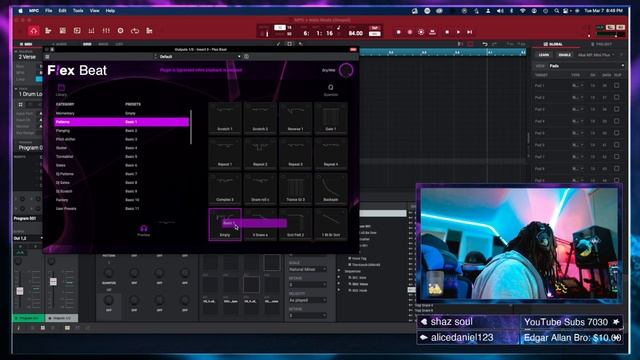Open the Tools menu in menu bar
The width and height of the screenshot is (640, 360).
(78, 11)
